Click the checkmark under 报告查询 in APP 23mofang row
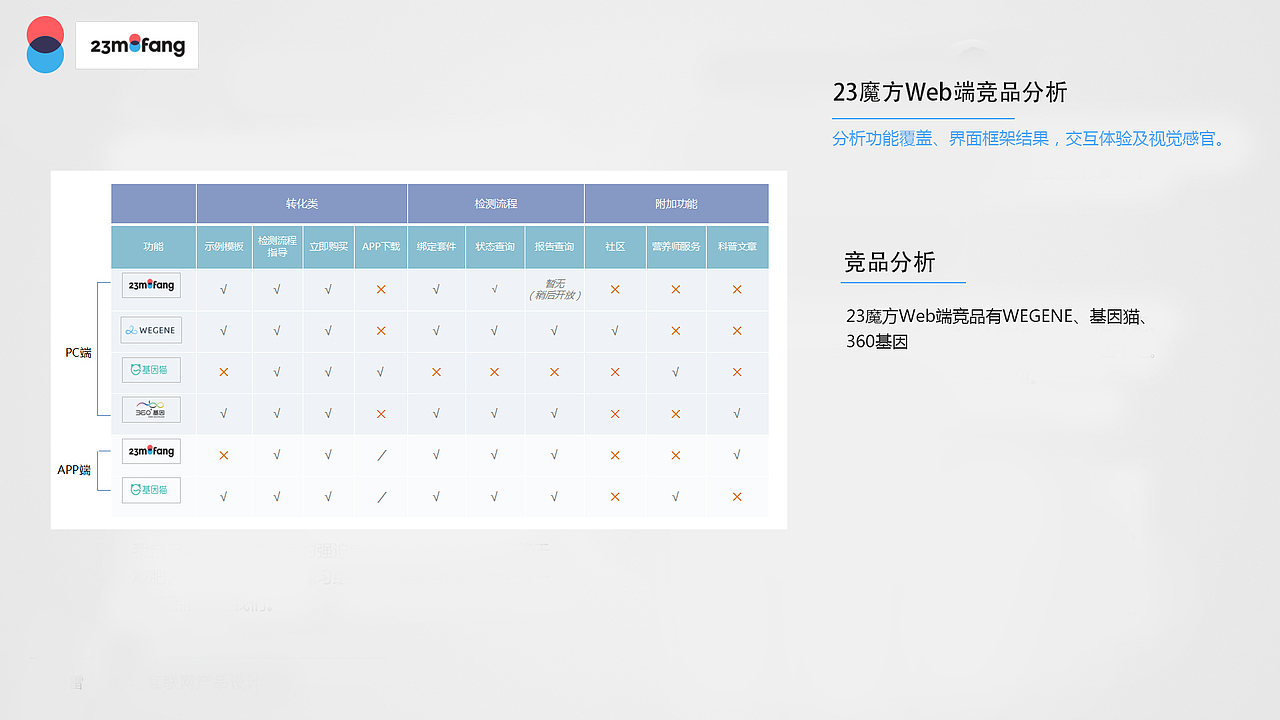Image resolution: width=1280 pixels, height=720 pixels. pos(554,455)
